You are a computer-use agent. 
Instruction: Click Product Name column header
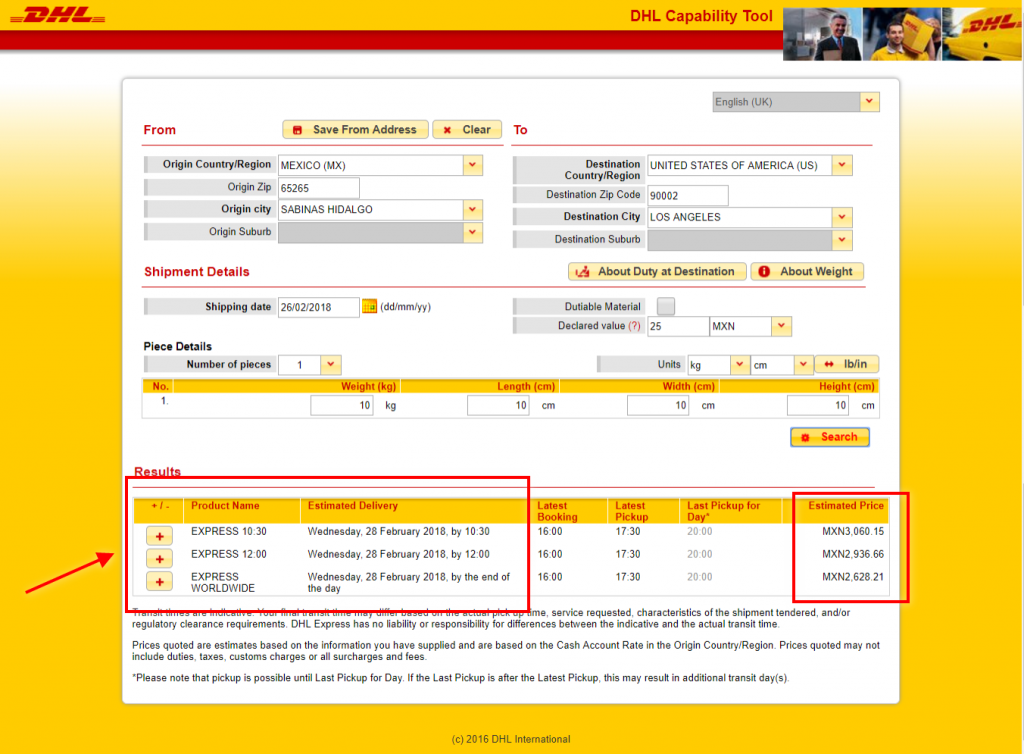(225, 505)
